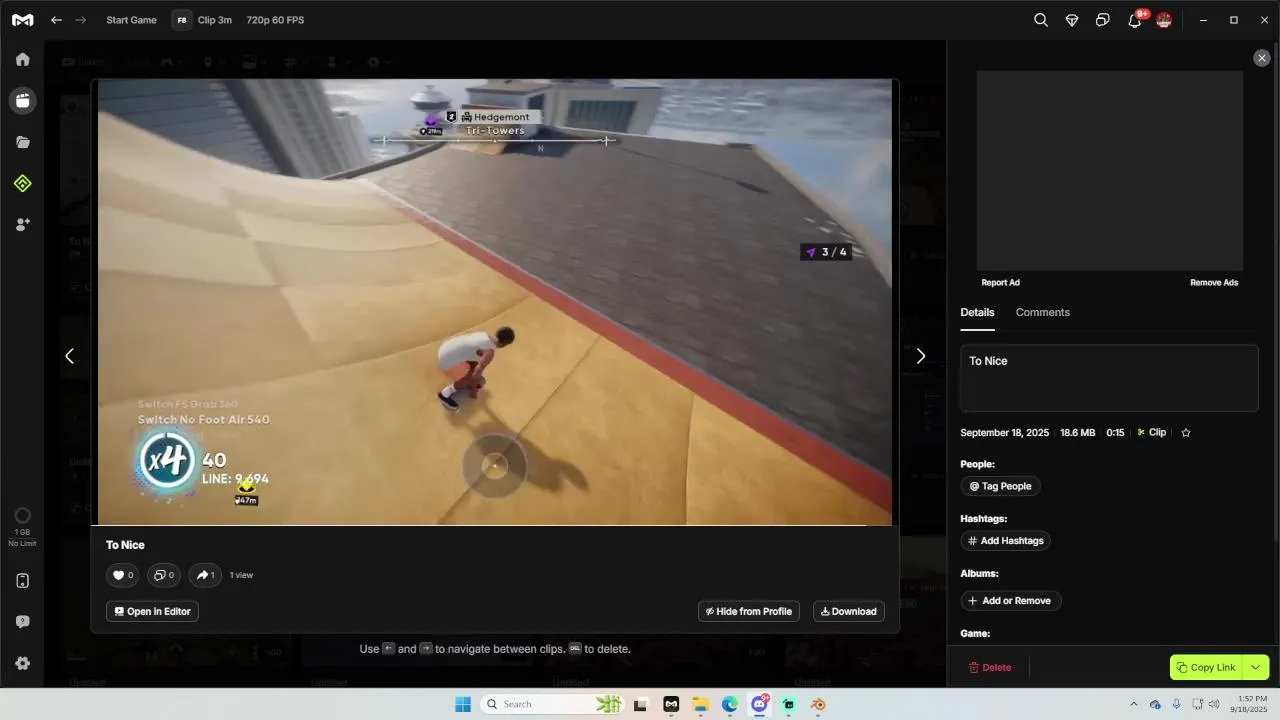1280x720 pixels.
Task: Switch to the Details tab
Action: click(x=977, y=312)
